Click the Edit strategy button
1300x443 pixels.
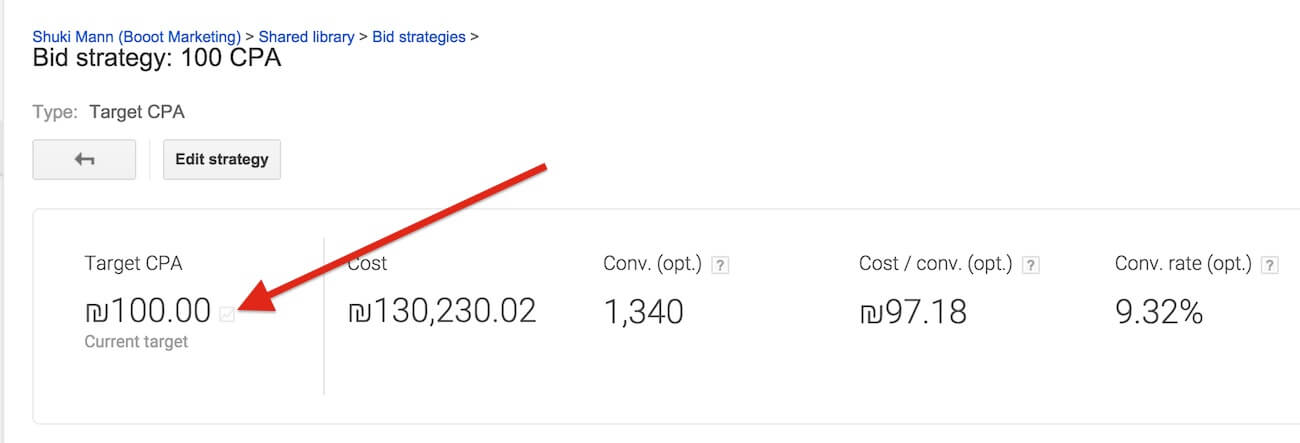pyautogui.click(x=222, y=159)
